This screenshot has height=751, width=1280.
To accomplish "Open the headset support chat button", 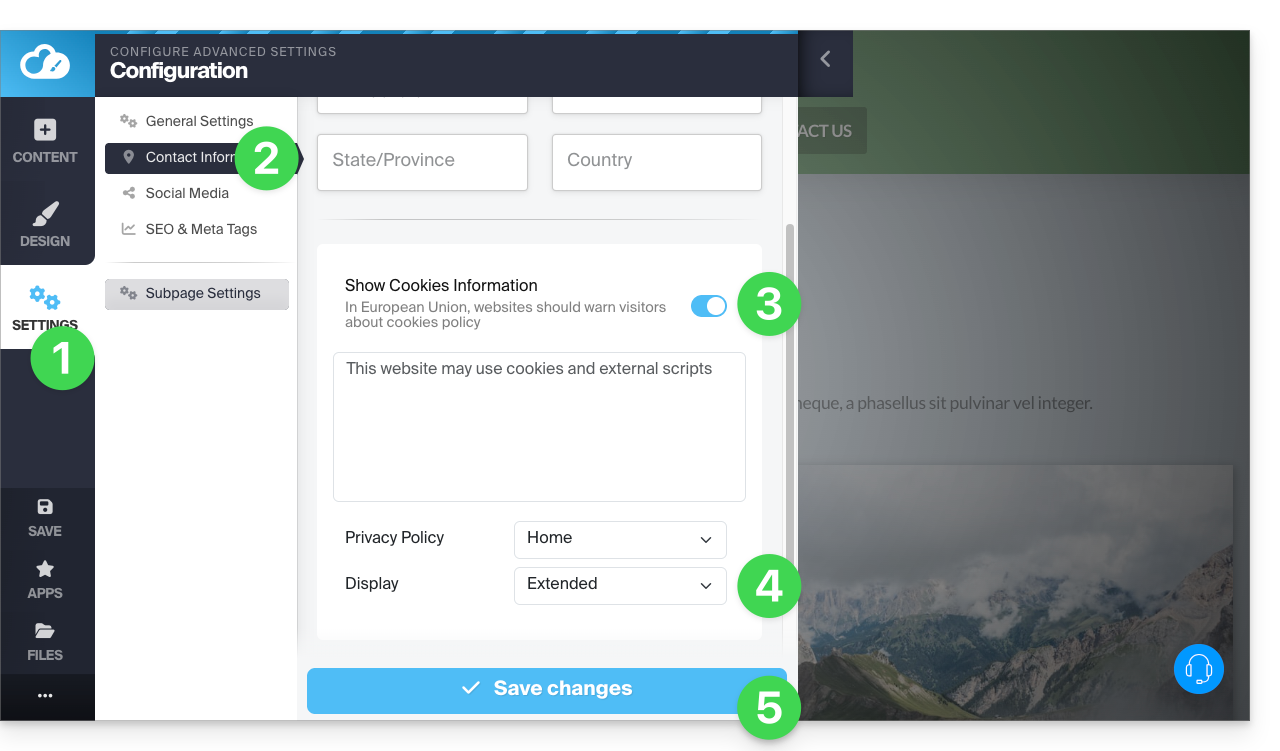I will [1198, 668].
